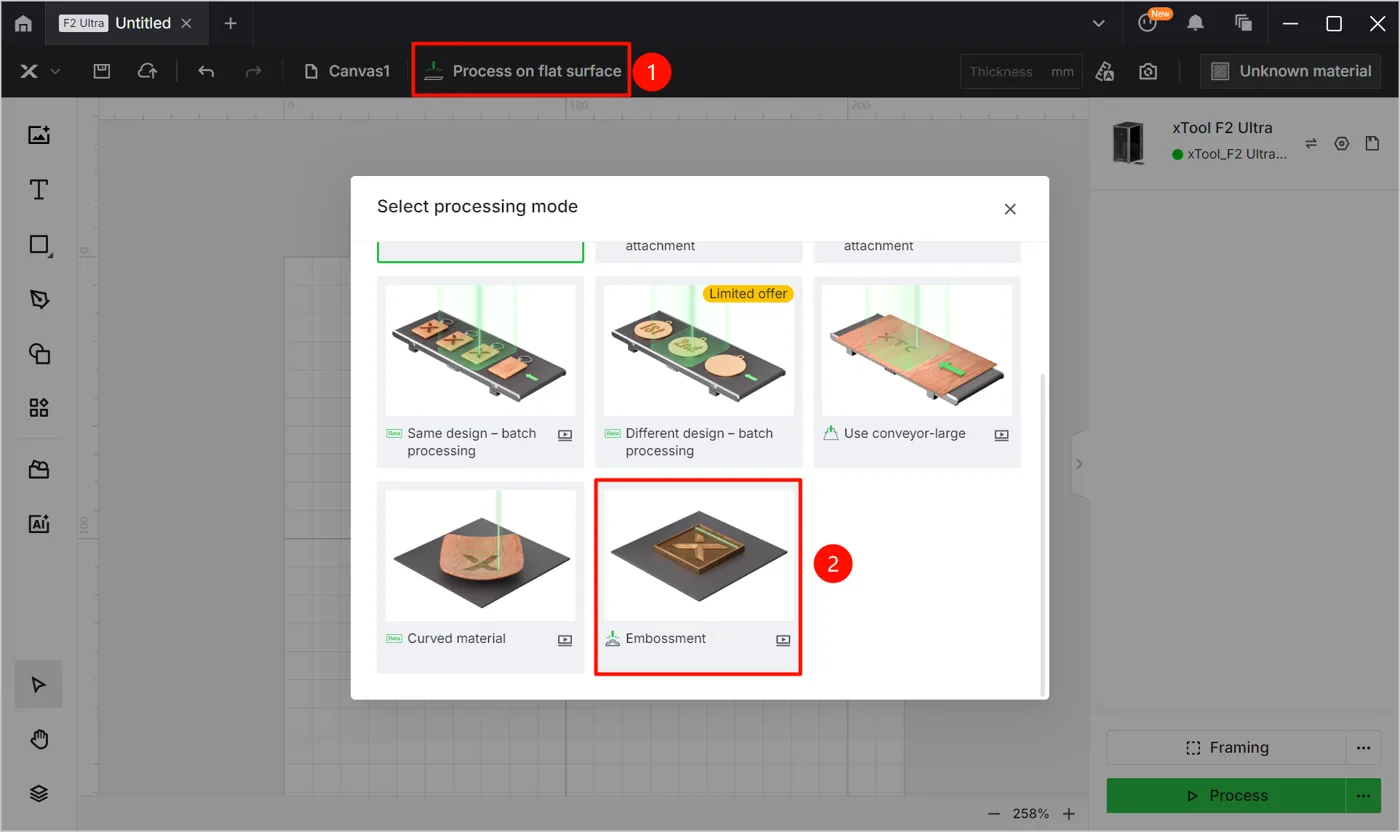Play video for Embossment mode
The image size is (1400, 832).
pos(783,640)
